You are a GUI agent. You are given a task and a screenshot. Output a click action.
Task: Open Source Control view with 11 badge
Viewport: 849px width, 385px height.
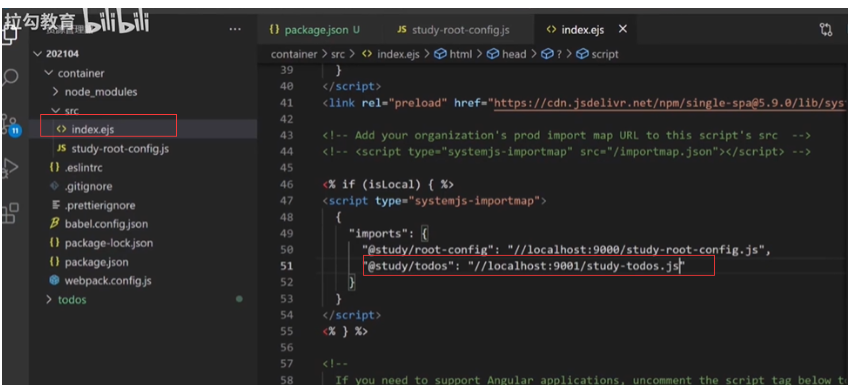tap(11, 125)
